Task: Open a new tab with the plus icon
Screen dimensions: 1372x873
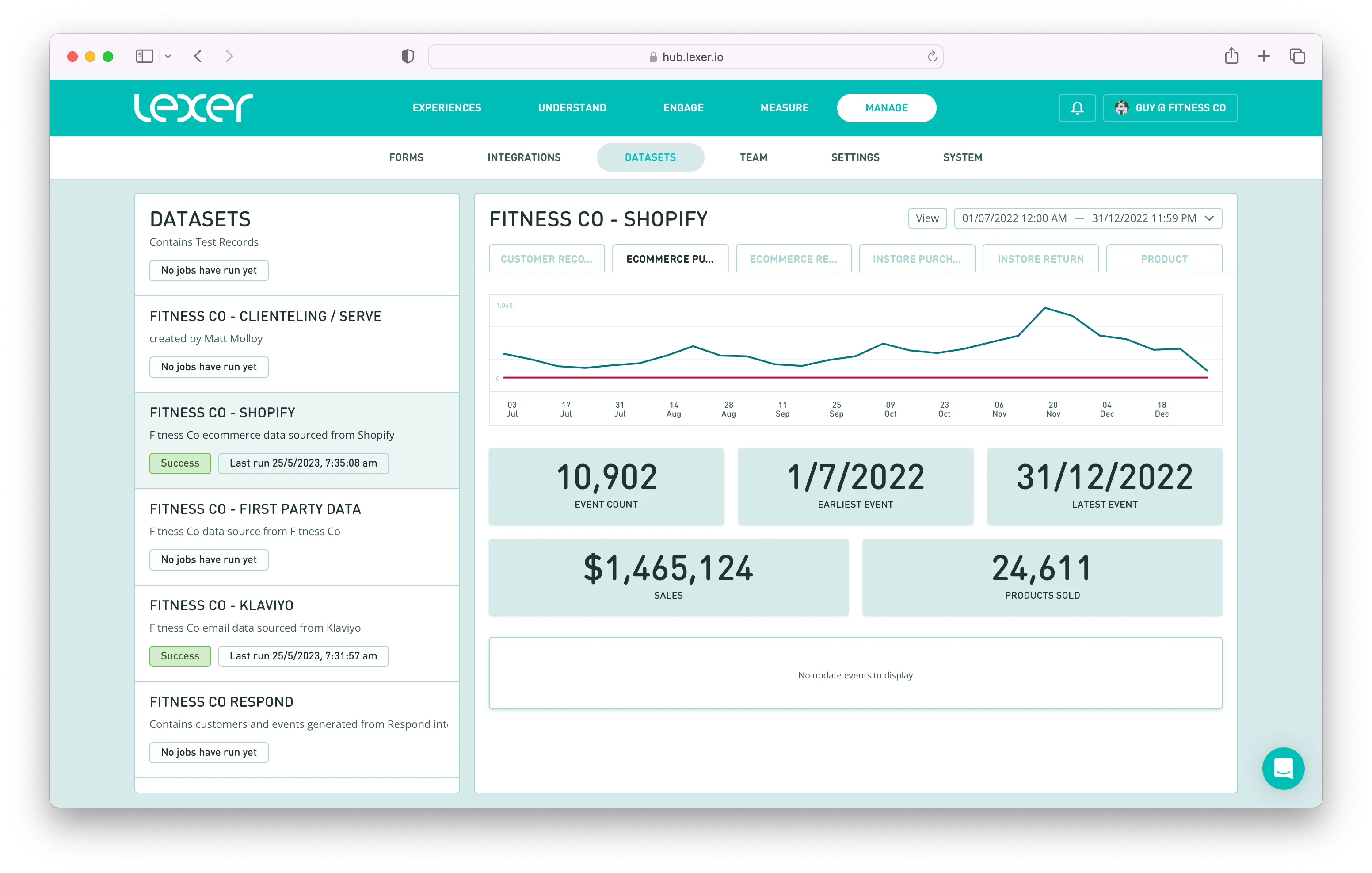Action: (x=1263, y=56)
